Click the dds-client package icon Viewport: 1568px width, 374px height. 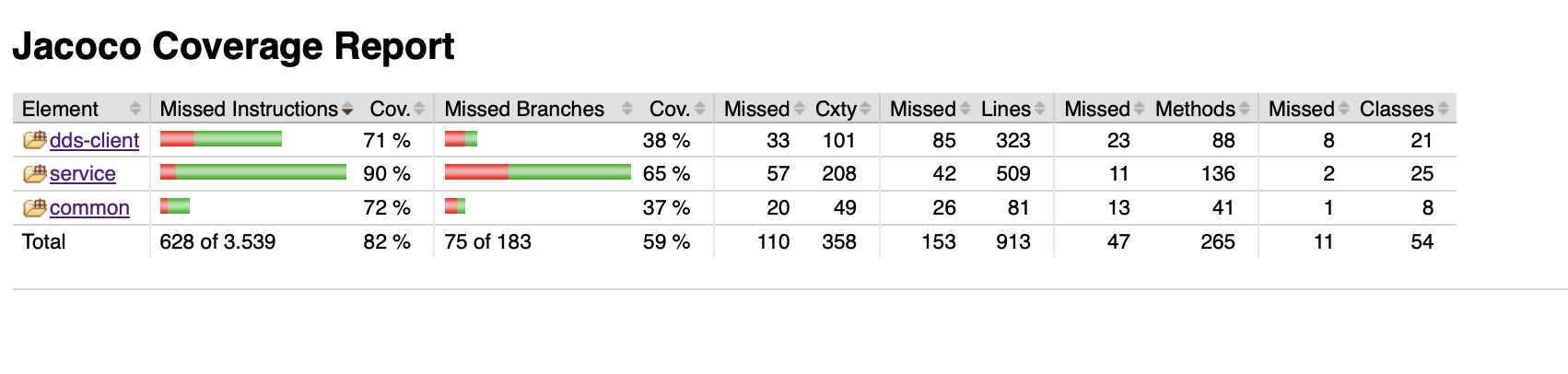[x=34, y=140]
